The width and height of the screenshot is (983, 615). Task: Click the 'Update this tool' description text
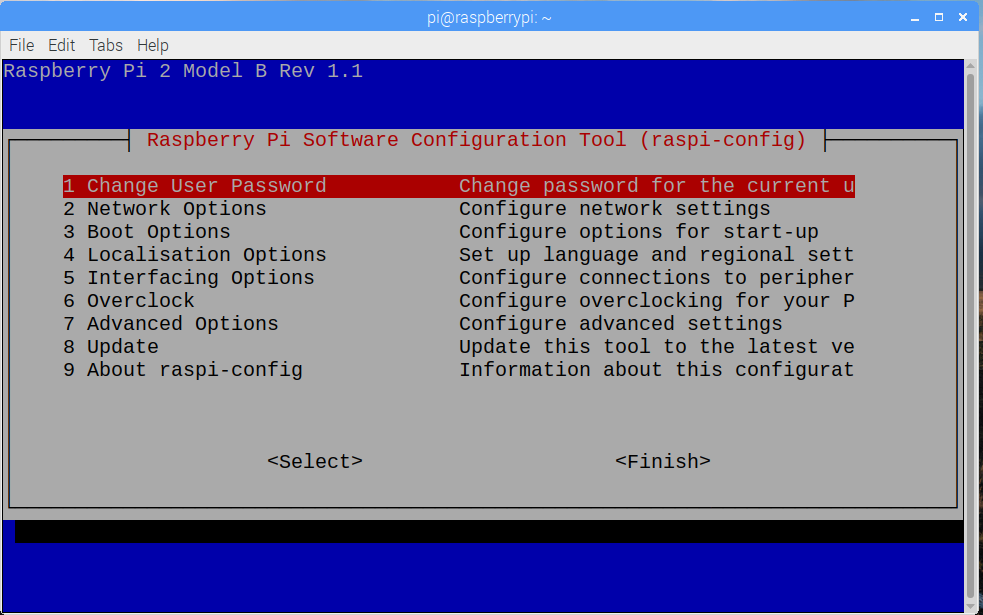pos(656,347)
